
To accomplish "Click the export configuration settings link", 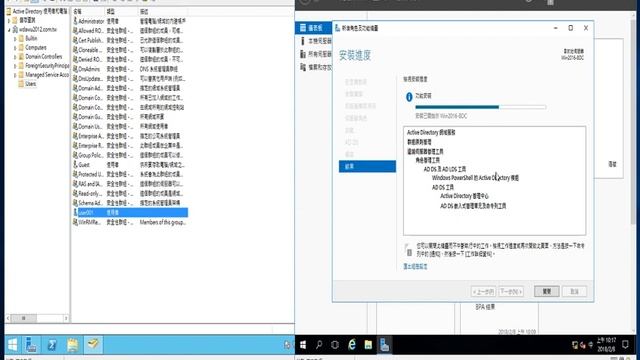I will [x=415, y=266].
